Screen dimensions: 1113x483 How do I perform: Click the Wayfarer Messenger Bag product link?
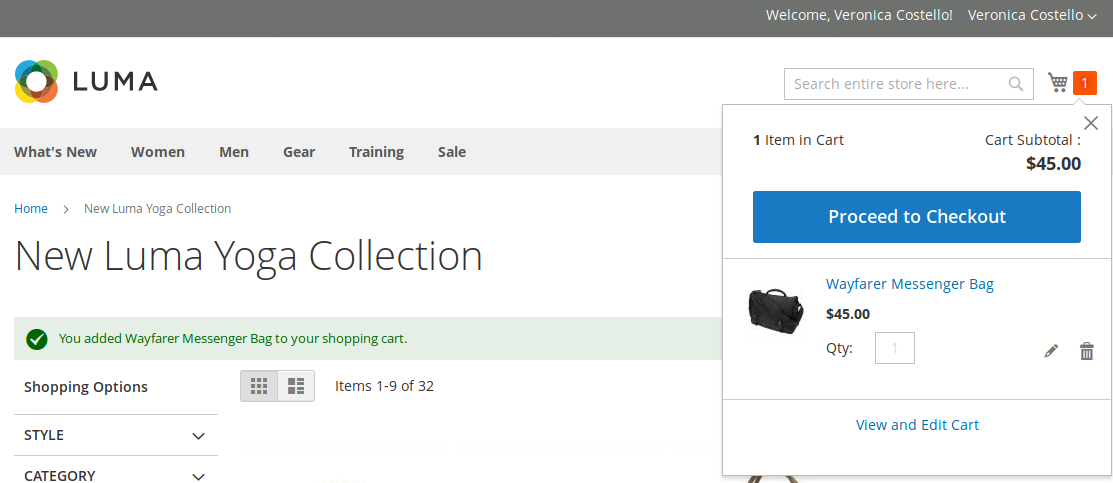909,284
